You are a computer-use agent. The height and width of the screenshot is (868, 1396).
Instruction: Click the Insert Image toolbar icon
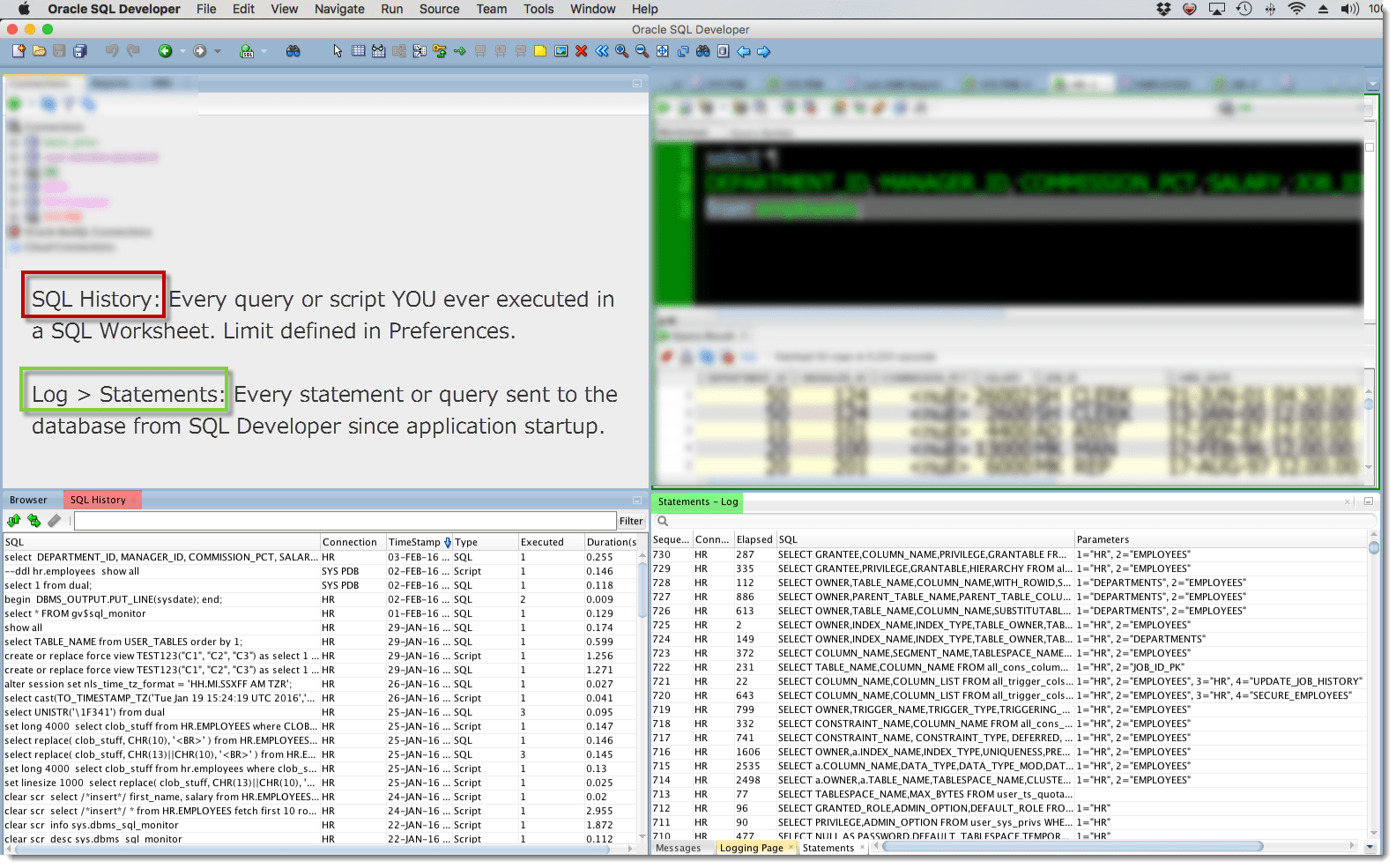point(561,51)
